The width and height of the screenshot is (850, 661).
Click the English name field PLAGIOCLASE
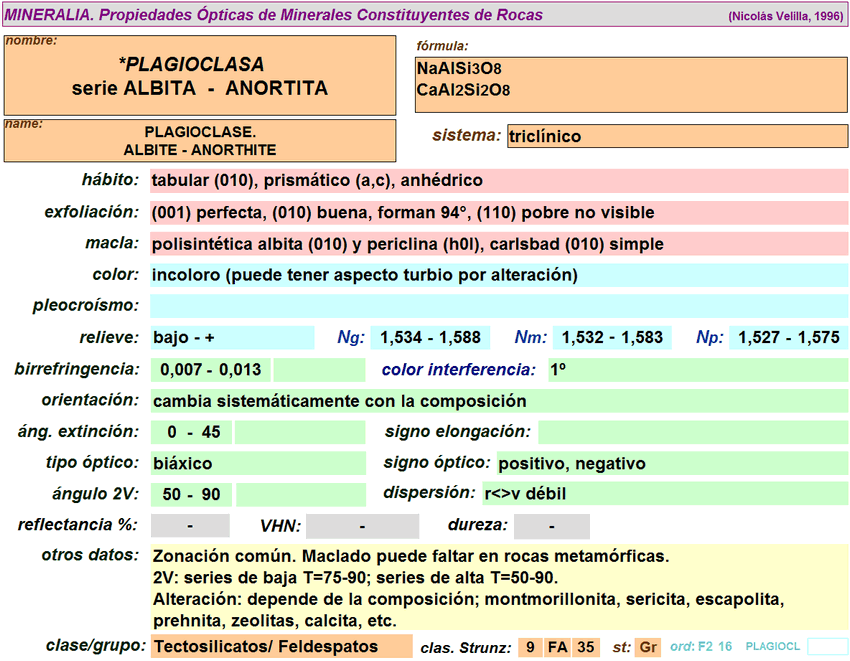coord(199,141)
